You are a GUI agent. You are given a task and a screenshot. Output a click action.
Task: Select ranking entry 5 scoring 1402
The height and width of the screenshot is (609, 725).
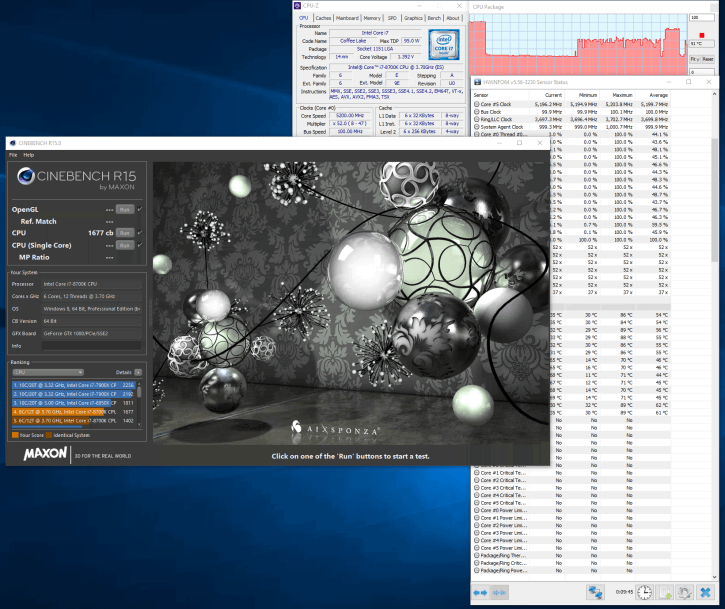[74, 420]
